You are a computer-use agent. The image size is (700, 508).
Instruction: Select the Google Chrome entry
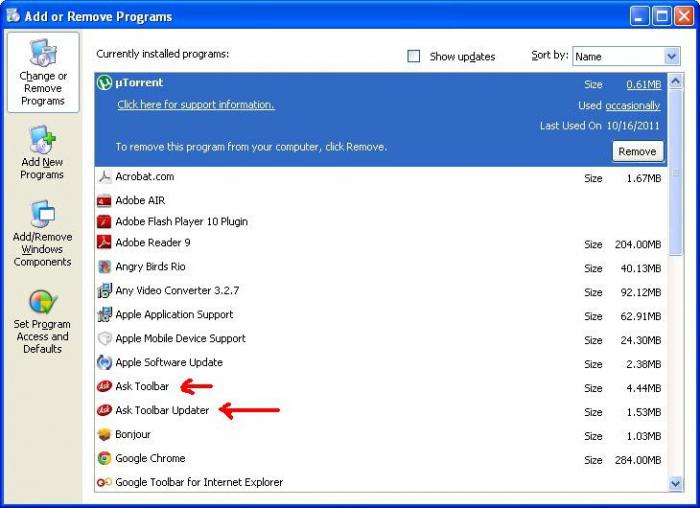[x=380, y=458]
